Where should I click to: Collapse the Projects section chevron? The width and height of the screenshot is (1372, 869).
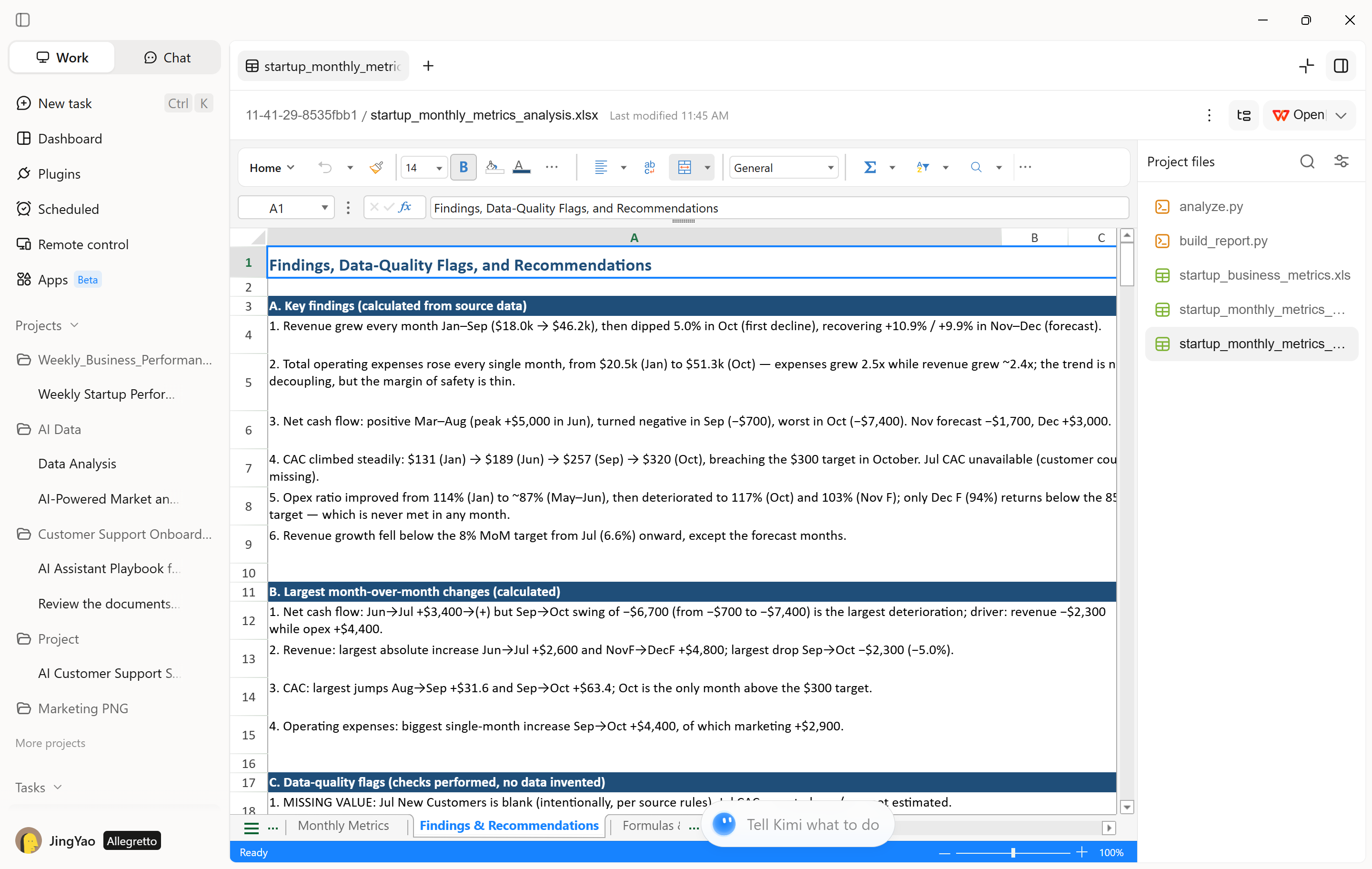74,325
